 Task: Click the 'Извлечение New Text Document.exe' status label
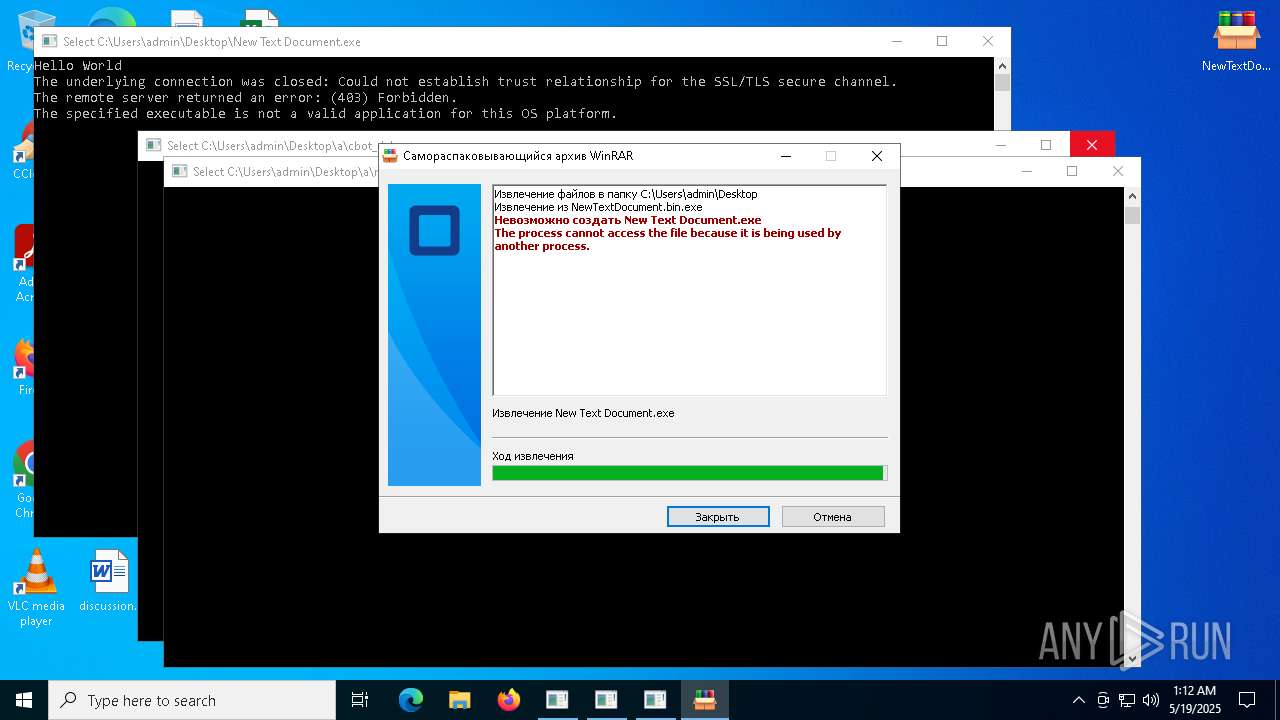583,413
